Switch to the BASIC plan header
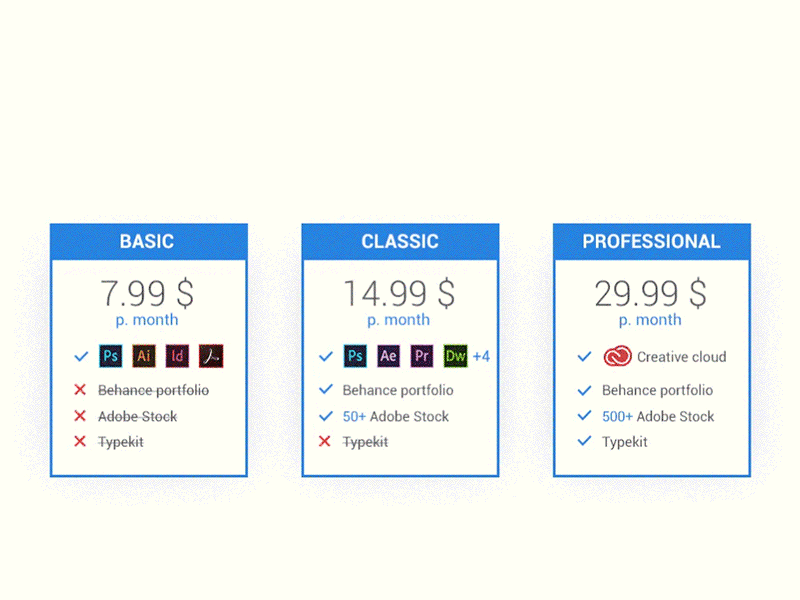 tap(147, 241)
